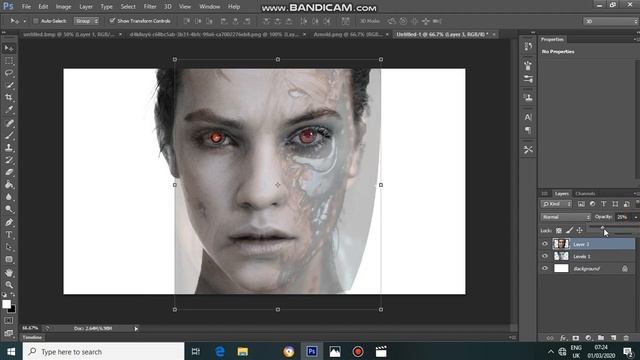
Task: Click the Opacity slider handle
Action: coord(603,227)
